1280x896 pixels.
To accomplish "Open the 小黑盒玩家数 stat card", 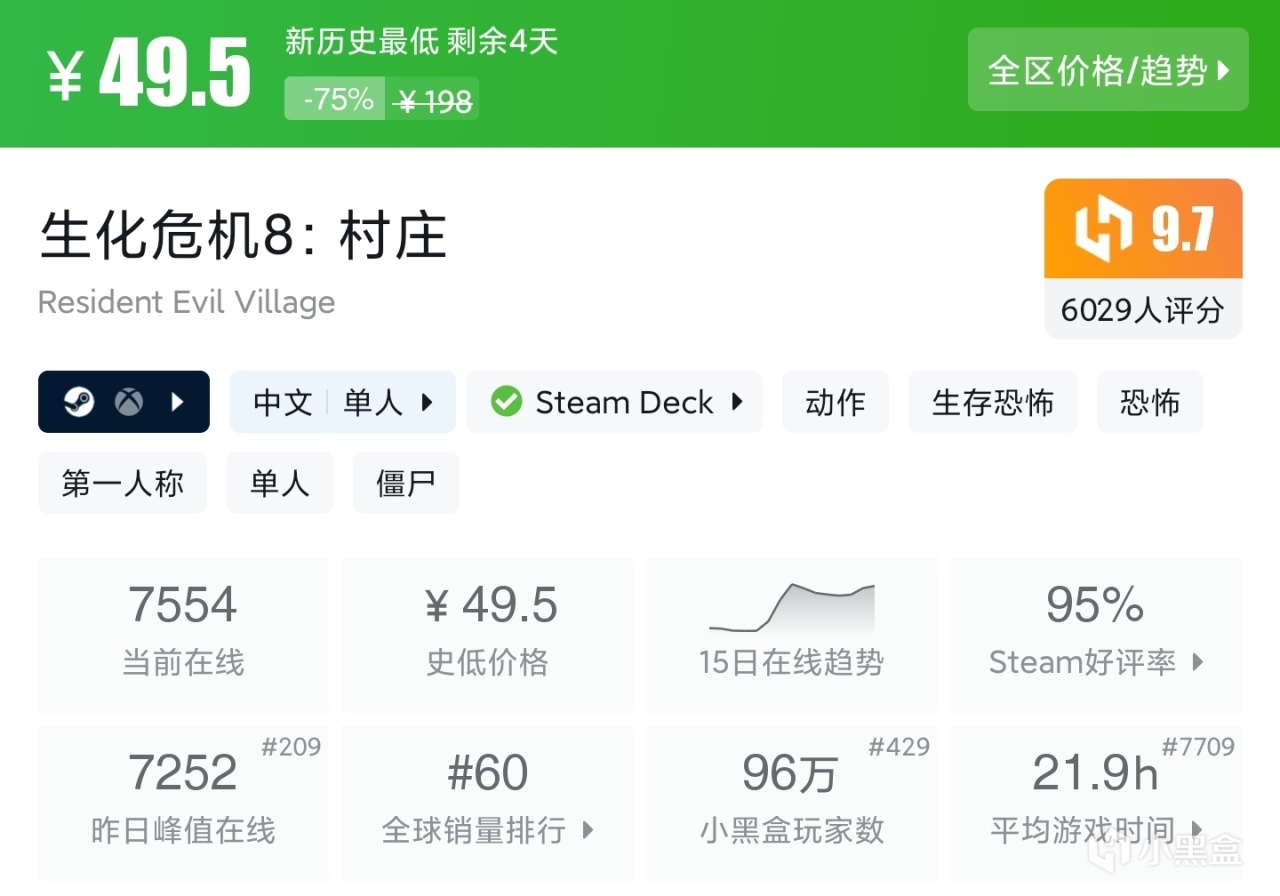I will pyautogui.click(x=791, y=802).
